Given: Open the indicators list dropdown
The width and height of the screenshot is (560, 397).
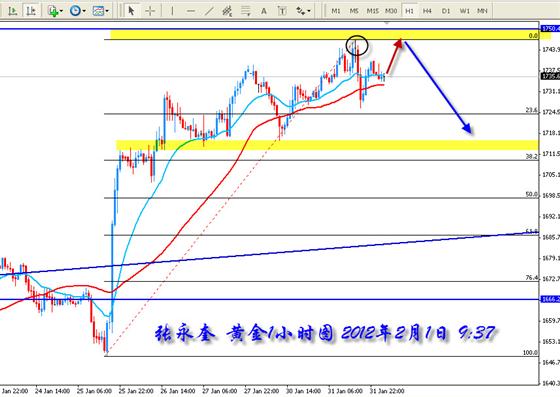Looking at the screenshot, I should 55,11.
